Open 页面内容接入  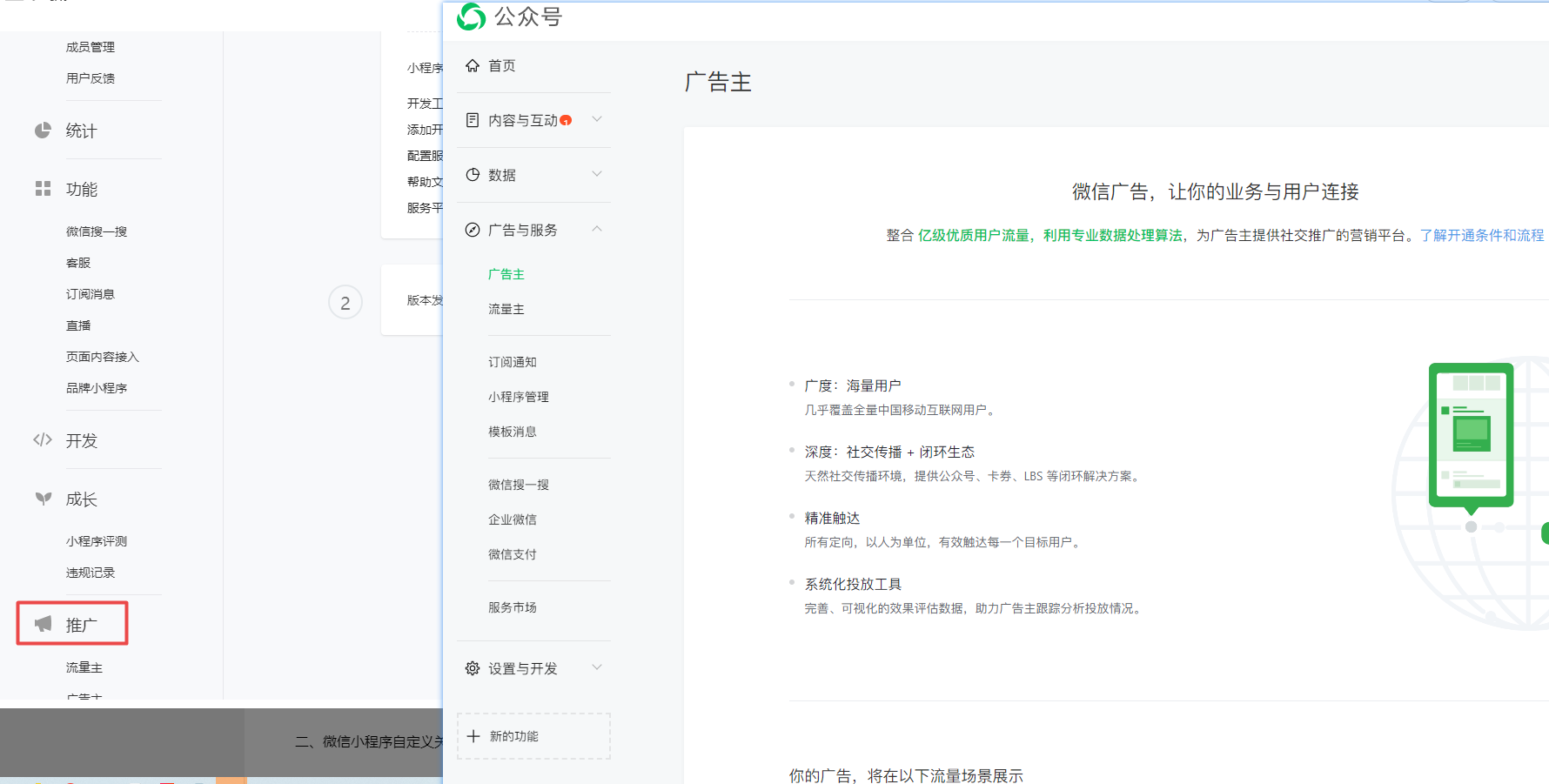103,357
